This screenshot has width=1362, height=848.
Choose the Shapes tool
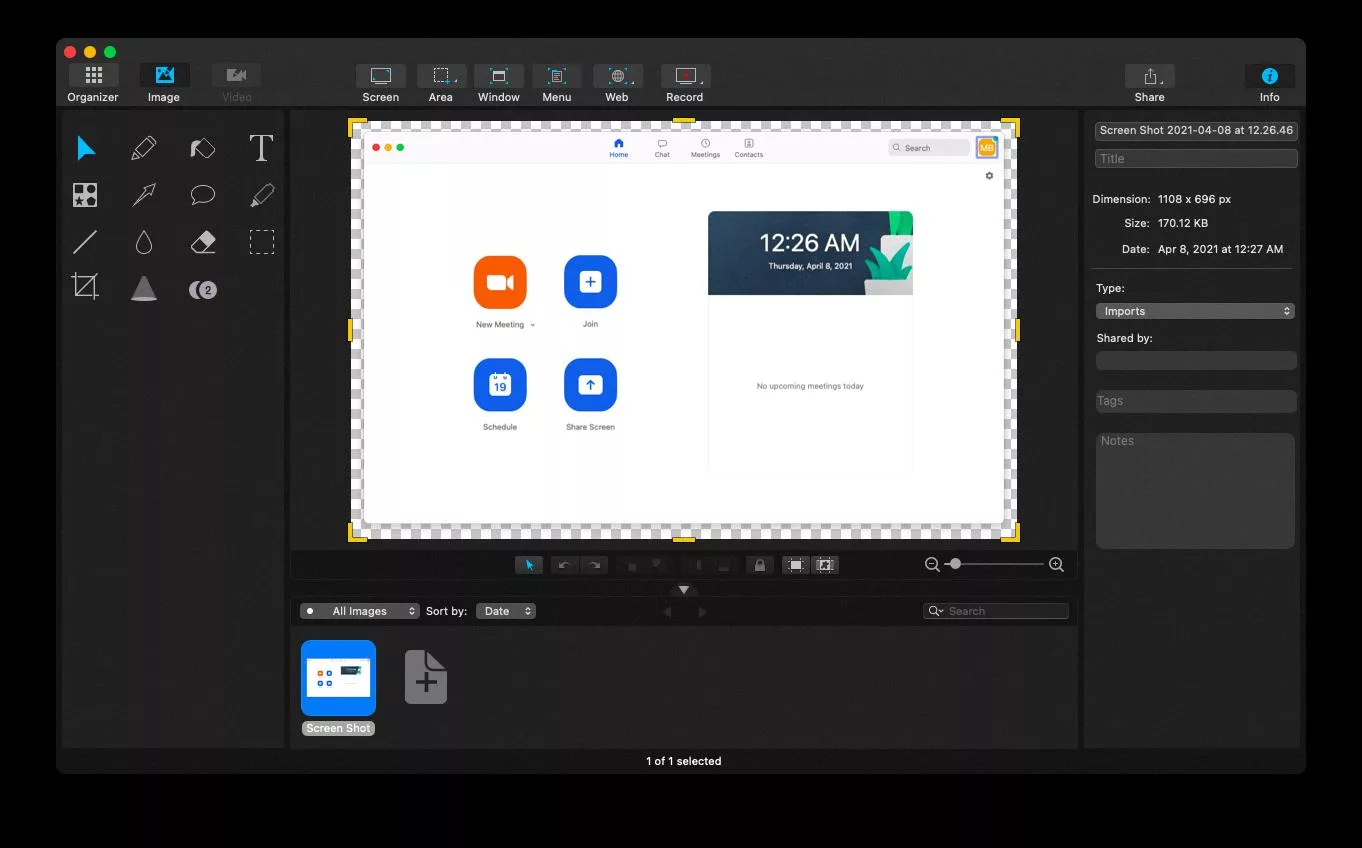(x=85, y=195)
